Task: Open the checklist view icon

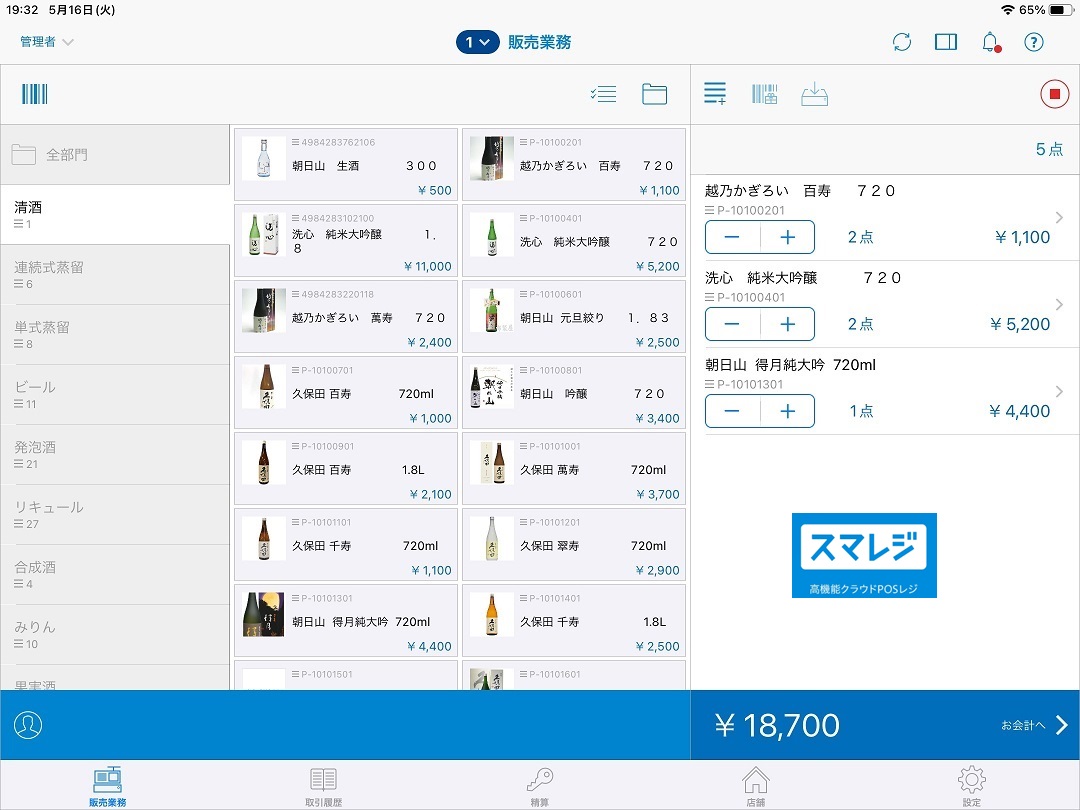Action: [603, 94]
